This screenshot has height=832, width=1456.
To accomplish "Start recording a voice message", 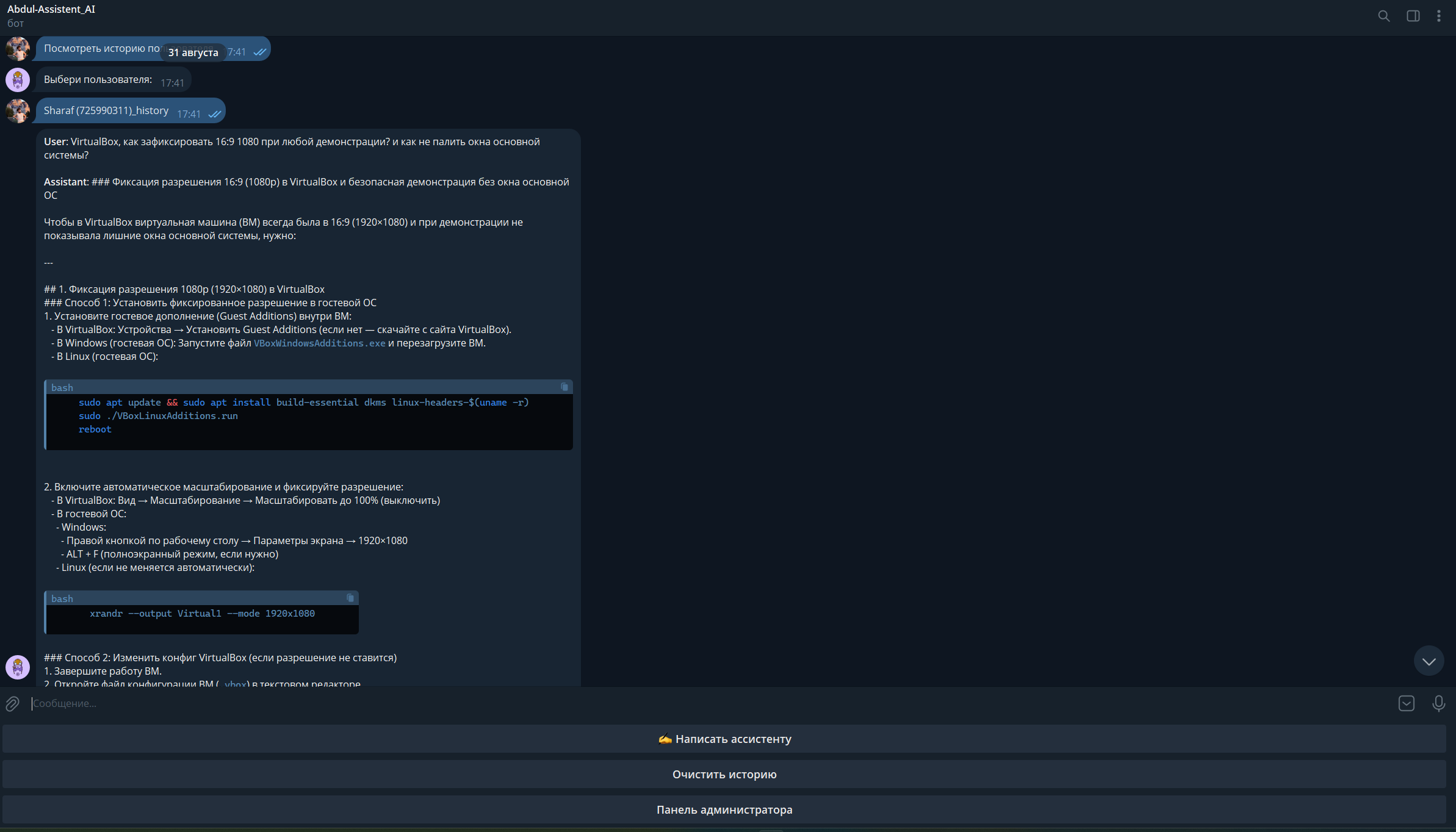I will [x=1439, y=703].
